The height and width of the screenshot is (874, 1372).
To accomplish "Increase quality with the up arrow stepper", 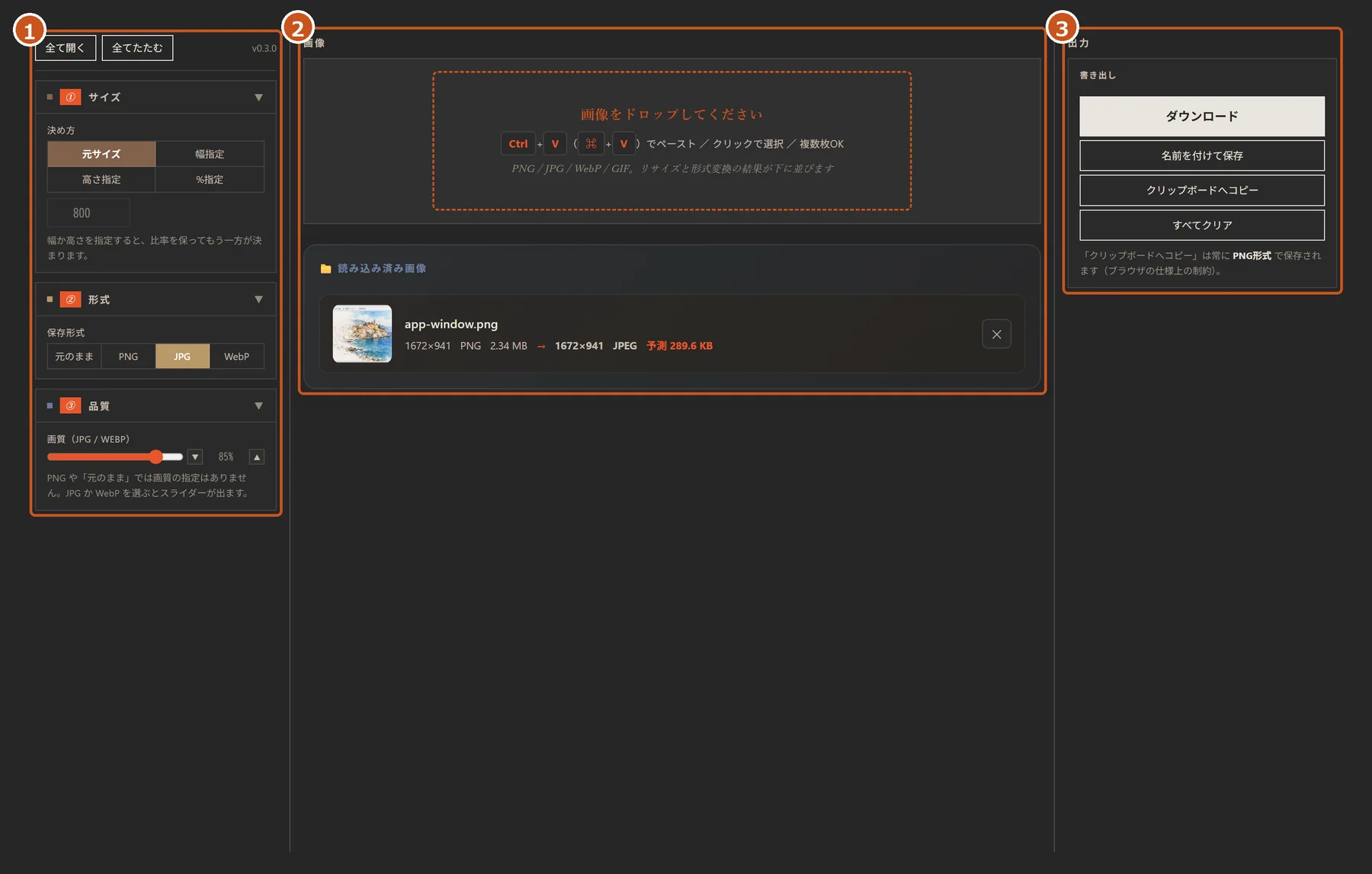I will [257, 456].
